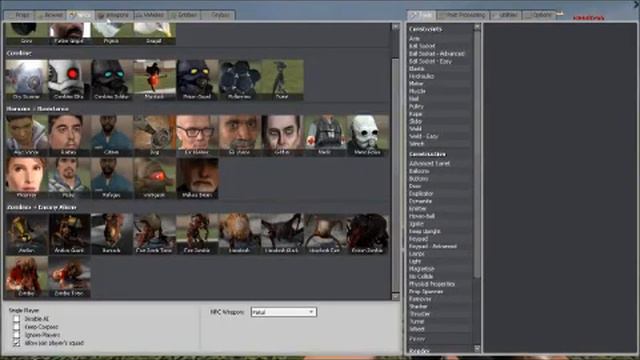This screenshot has width=640, height=360.
Task: Spawn the G-Man NPC
Action: pos(282,135)
